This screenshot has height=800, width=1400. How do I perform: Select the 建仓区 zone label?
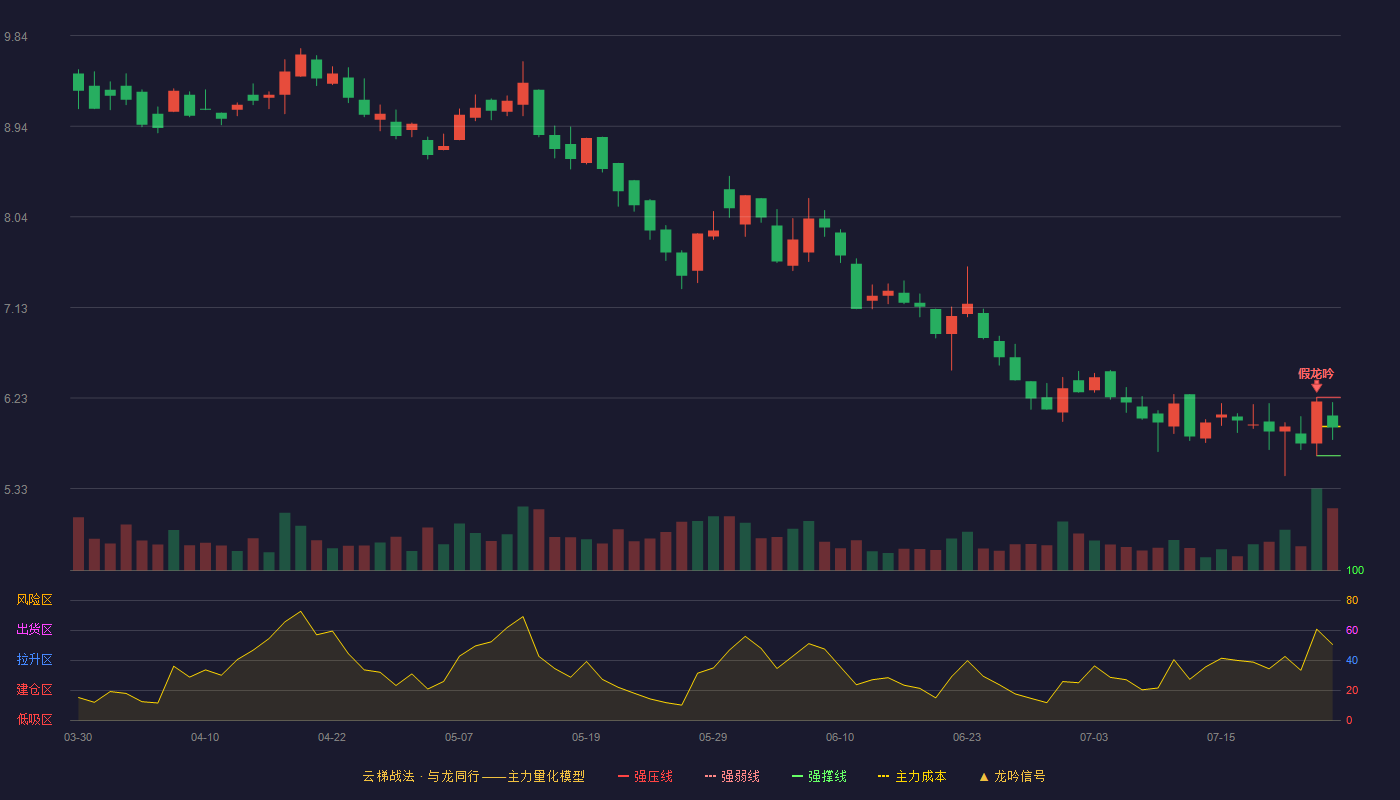[x=35, y=690]
